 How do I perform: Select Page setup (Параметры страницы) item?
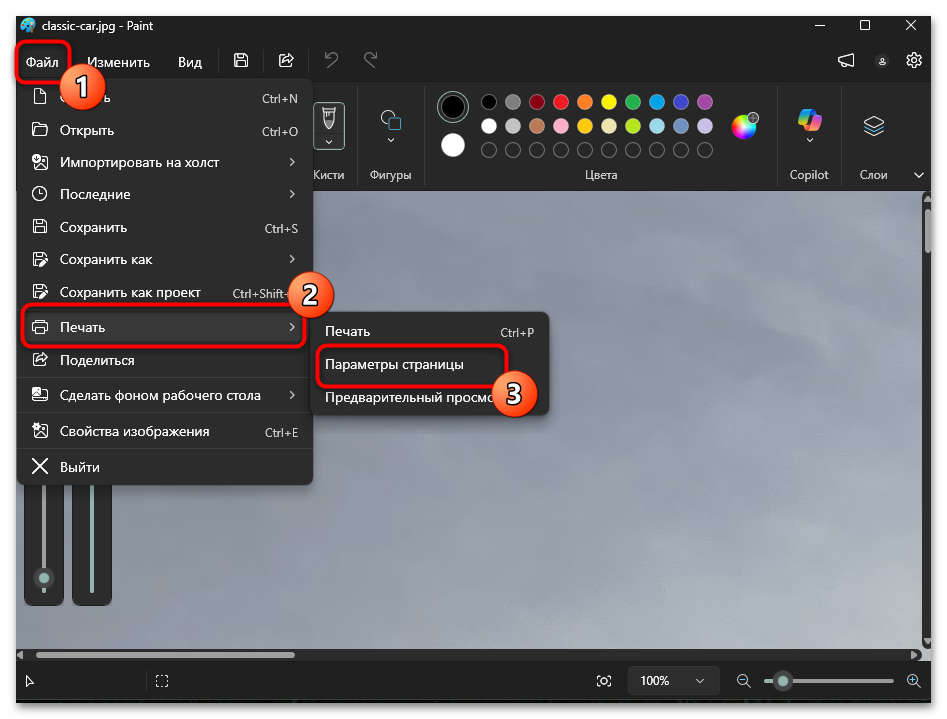[394, 365]
